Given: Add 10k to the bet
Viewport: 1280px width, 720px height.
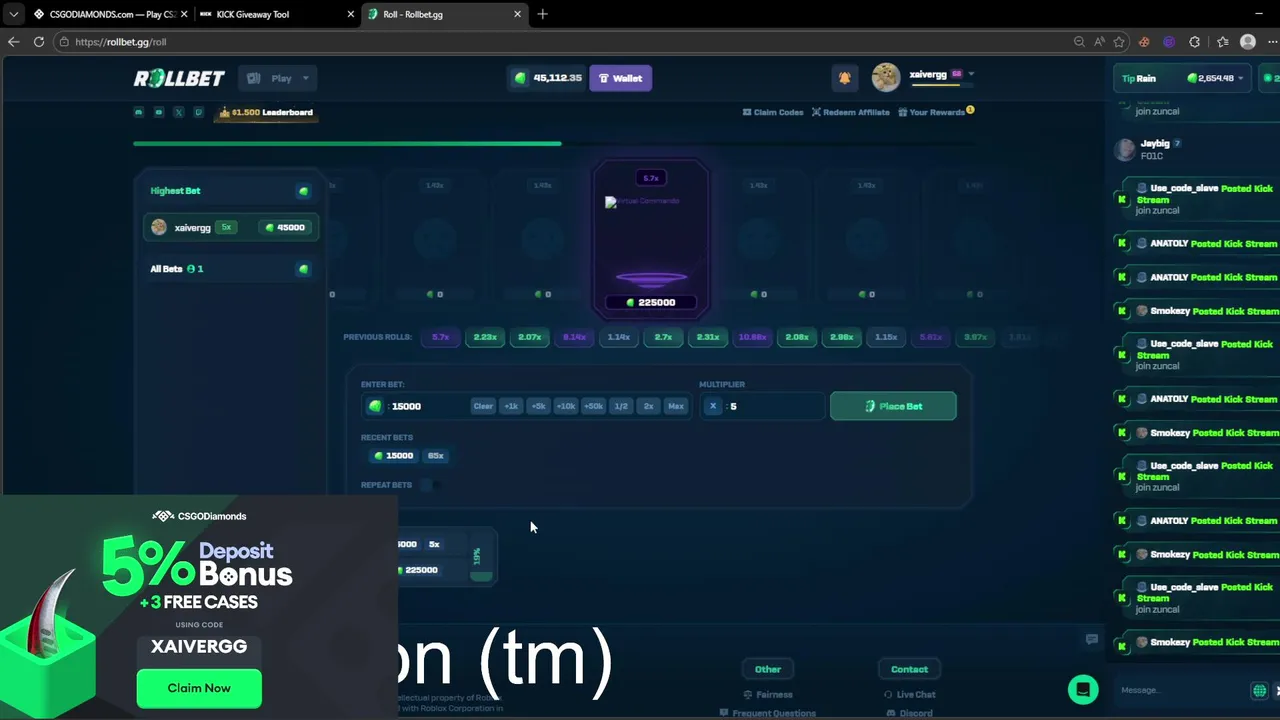Looking at the screenshot, I should (x=566, y=406).
